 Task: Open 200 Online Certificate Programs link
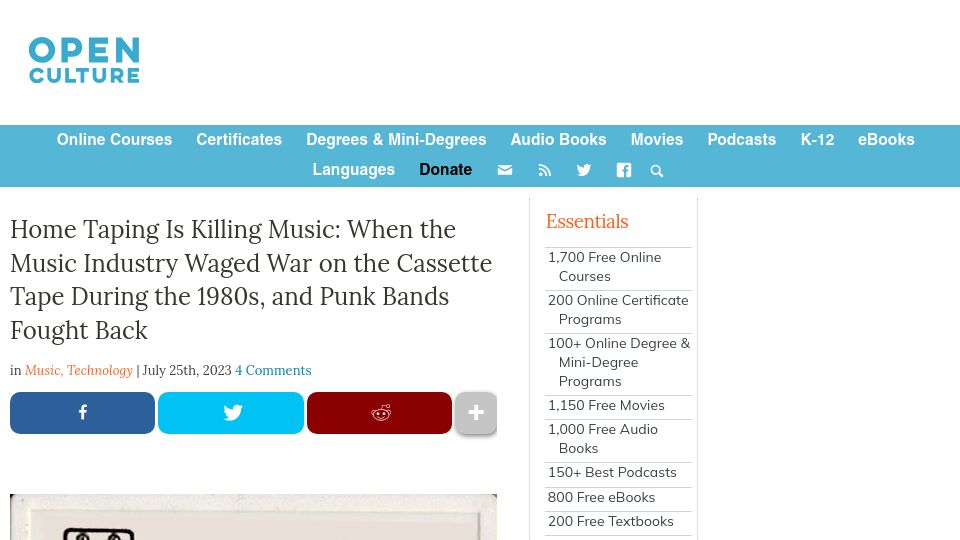618,310
